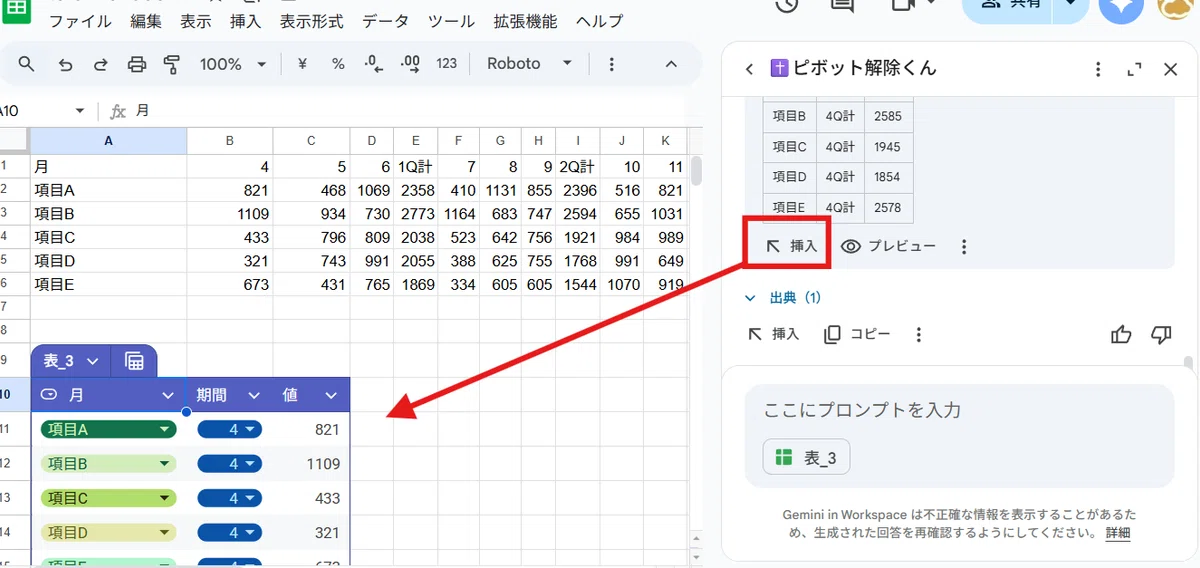Image resolution: width=1200 pixels, height=568 pixels.
Task: Apply yen currency format (¥)
Action: [x=302, y=64]
